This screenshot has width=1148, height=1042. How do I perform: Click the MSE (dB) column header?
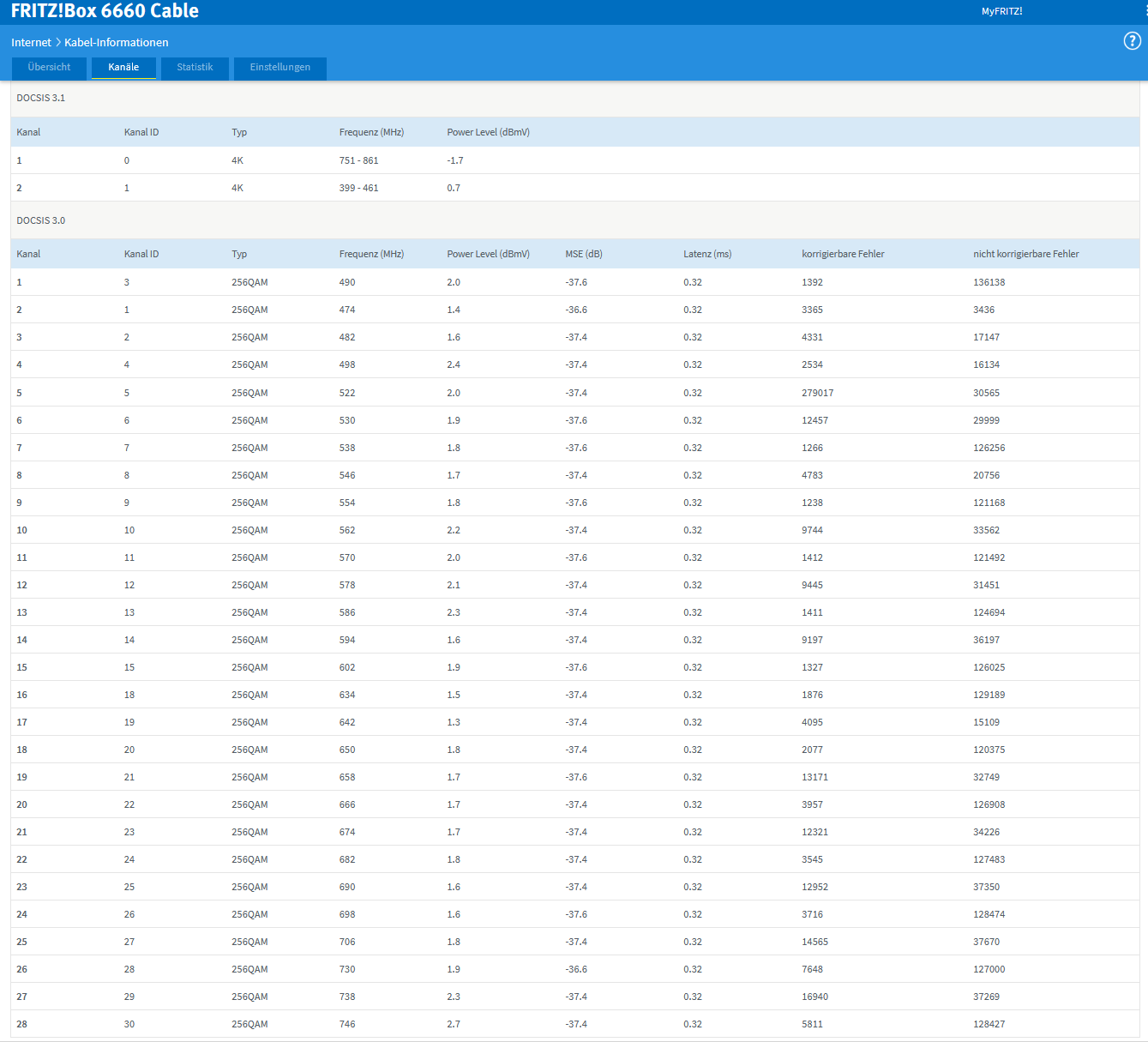click(x=584, y=254)
